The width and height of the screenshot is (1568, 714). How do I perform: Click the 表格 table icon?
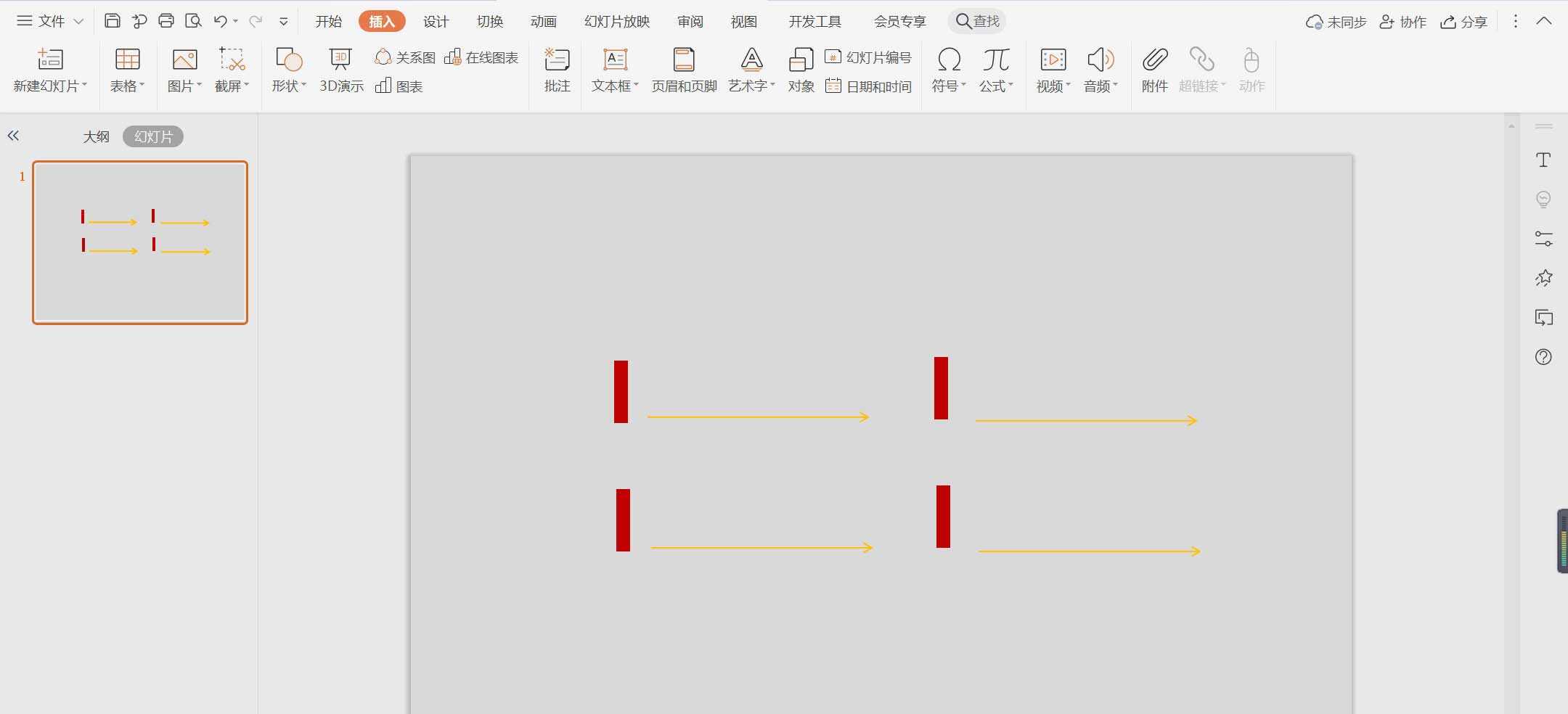(128, 59)
